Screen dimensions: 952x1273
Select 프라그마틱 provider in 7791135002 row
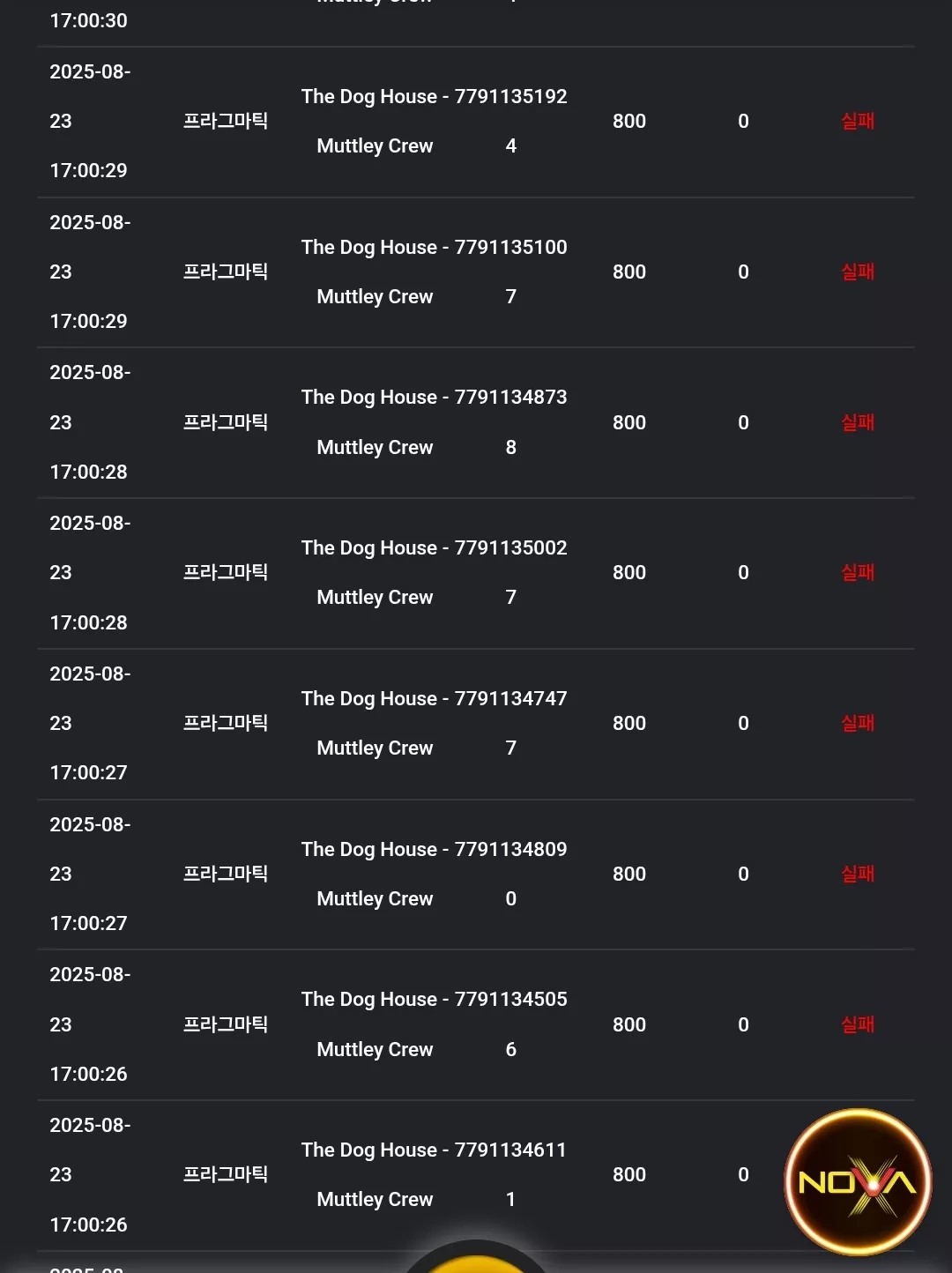[x=225, y=572]
